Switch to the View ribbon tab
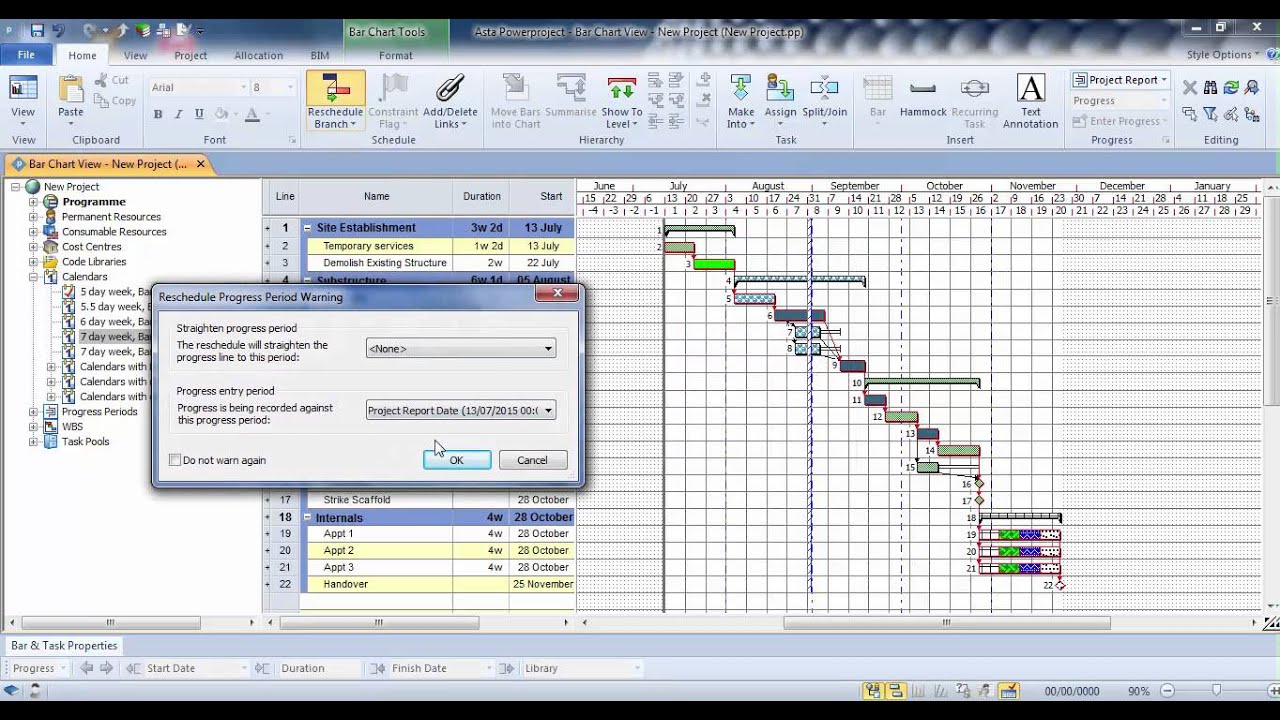 click(x=135, y=56)
